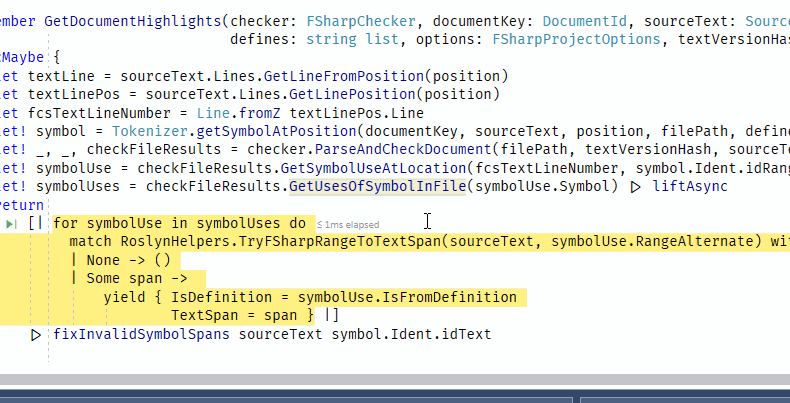The image size is (790, 403).
Task: Click the FSharpChecker type name
Action: coord(361,21)
